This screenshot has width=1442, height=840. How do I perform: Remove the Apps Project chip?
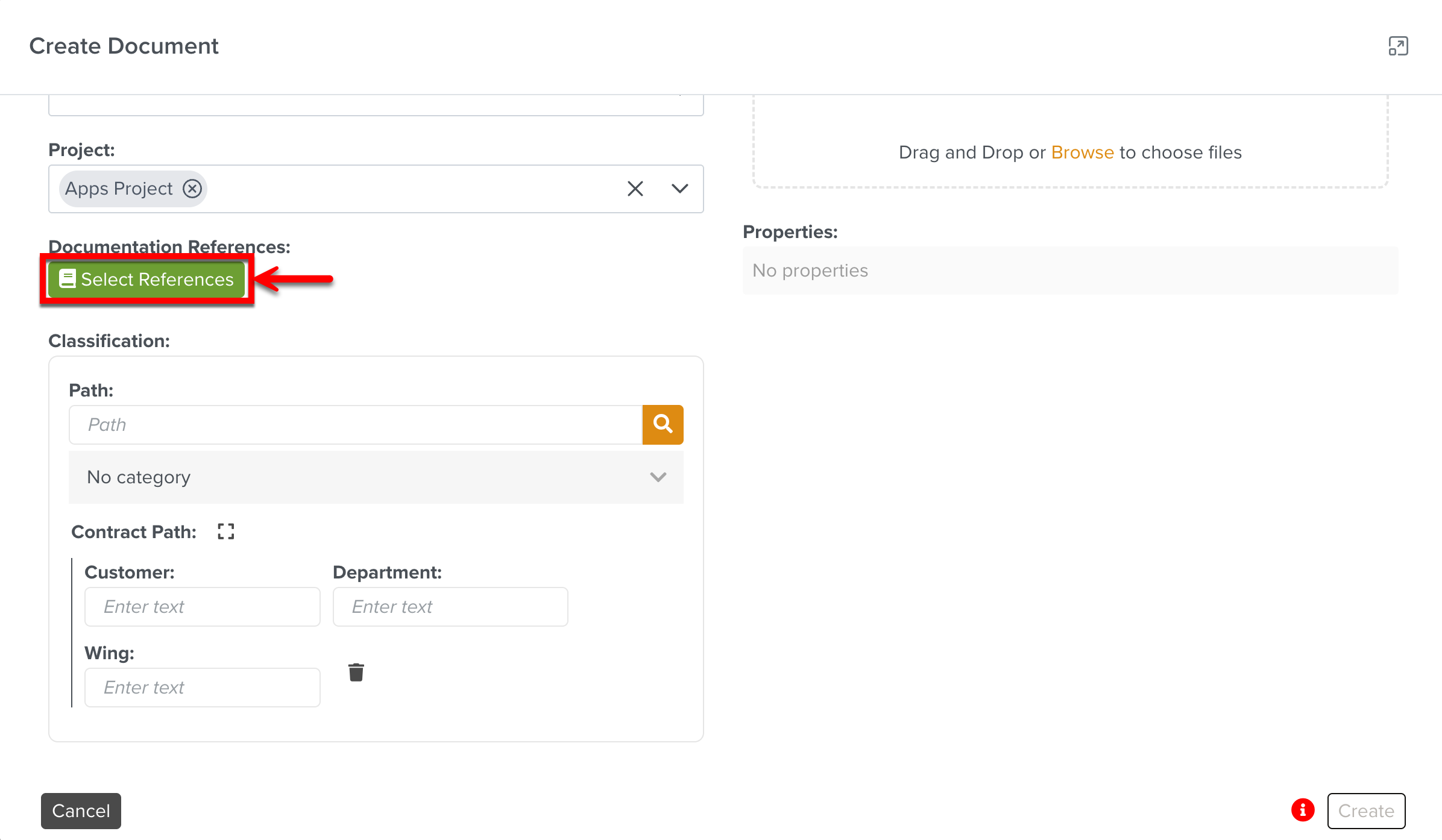(192, 189)
